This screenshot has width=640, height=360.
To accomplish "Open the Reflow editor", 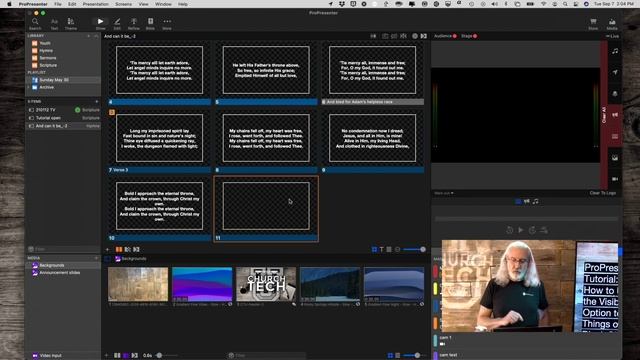I will point(133,24).
